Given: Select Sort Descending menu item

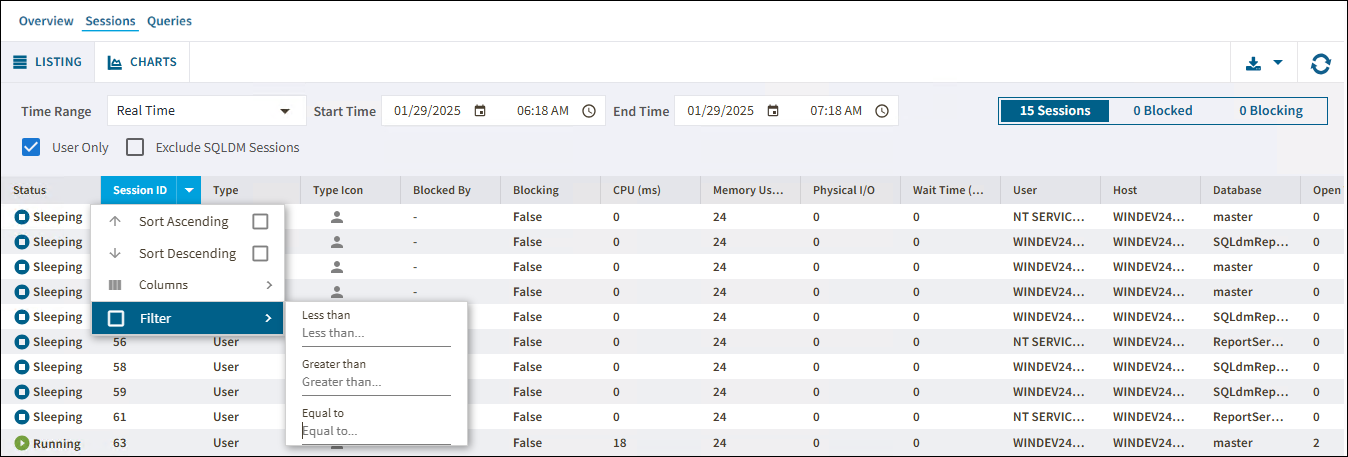Looking at the screenshot, I should [x=187, y=254].
